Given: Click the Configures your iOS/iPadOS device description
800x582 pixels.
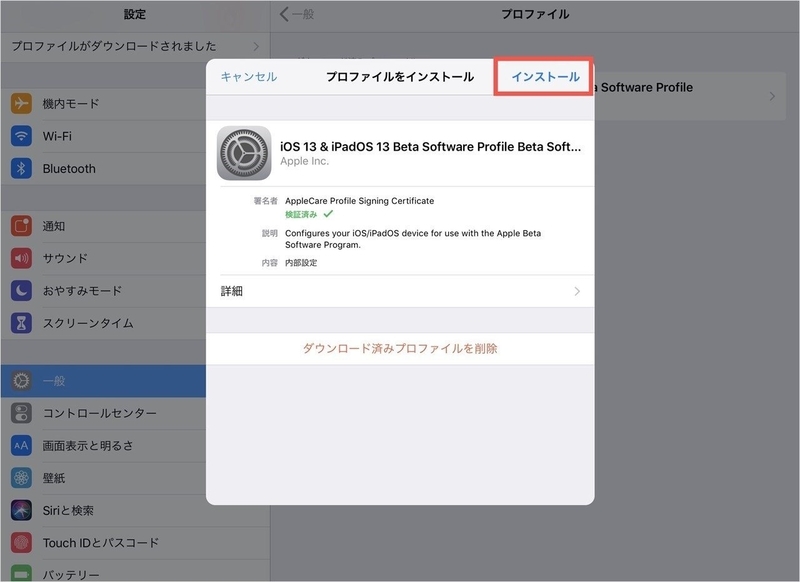Looking at the screenshot, I should (413, 239).
